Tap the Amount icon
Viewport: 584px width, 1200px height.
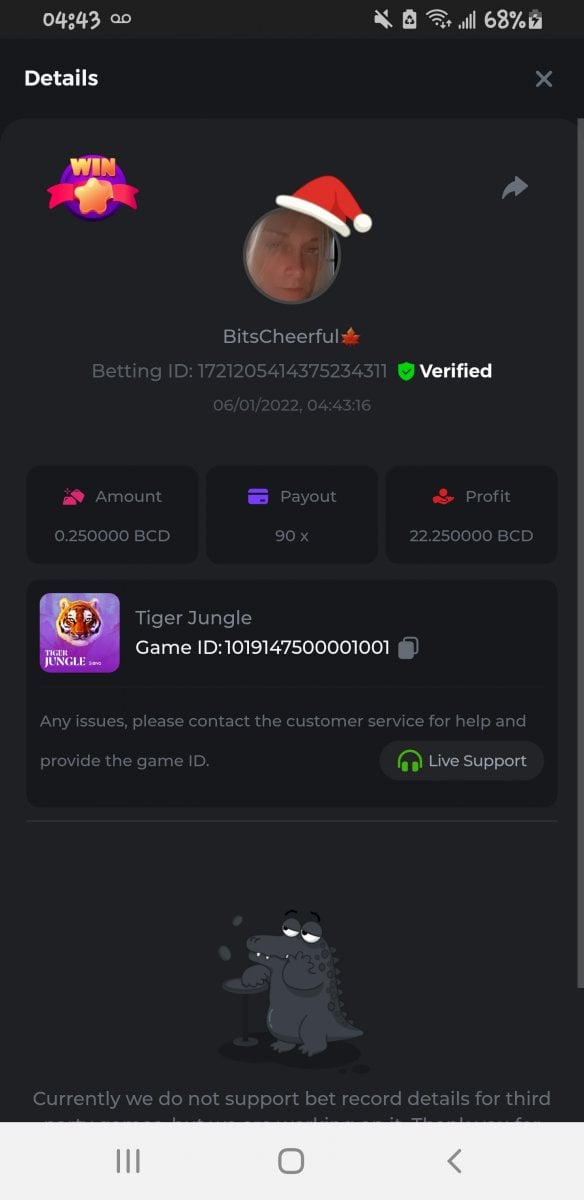coord(73,496)
